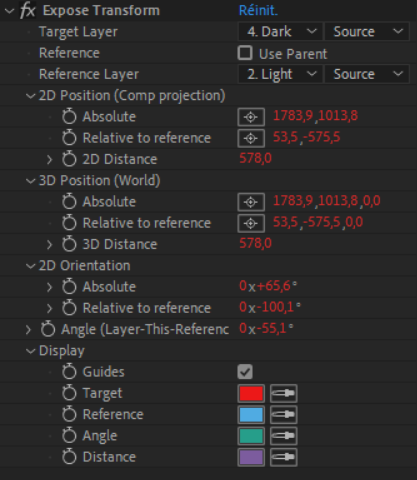This screenshot has width=417, height=480.
Task: Toggle stopwatch for Guides property
Action: [x=69, y=372]
